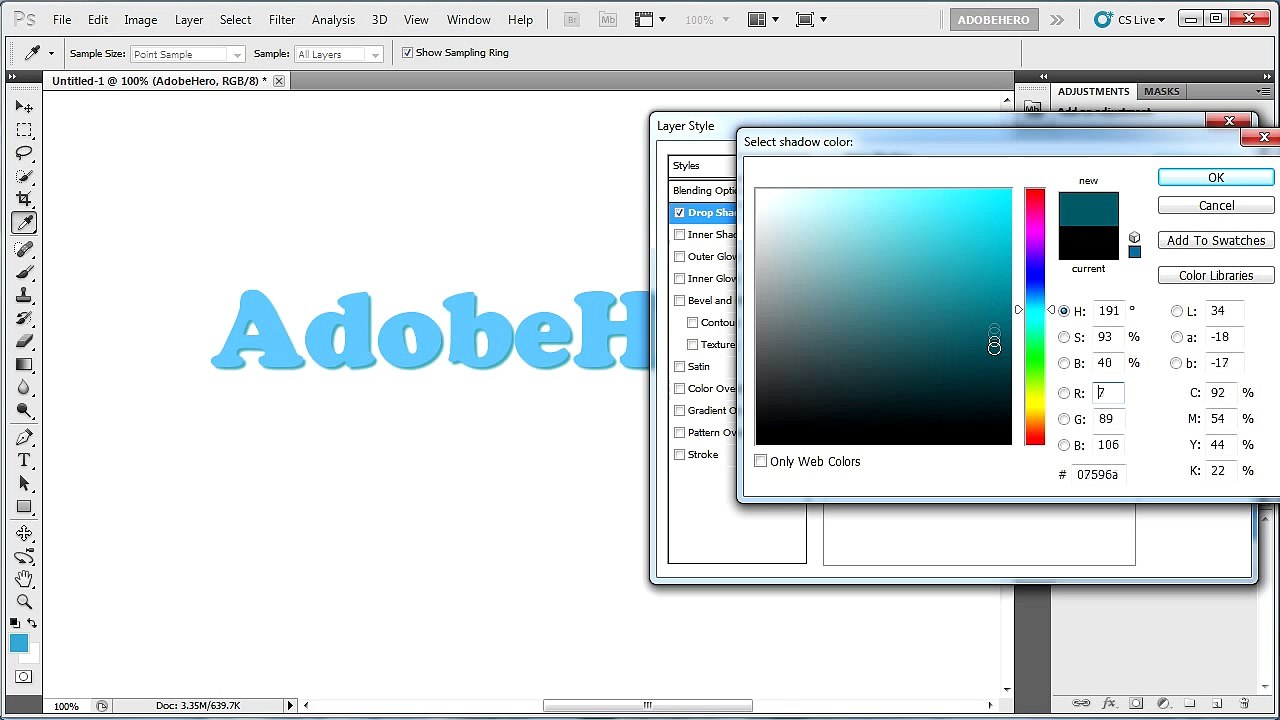Click the add layer mask icon
1280x720 pixels.
(1136, 703)
